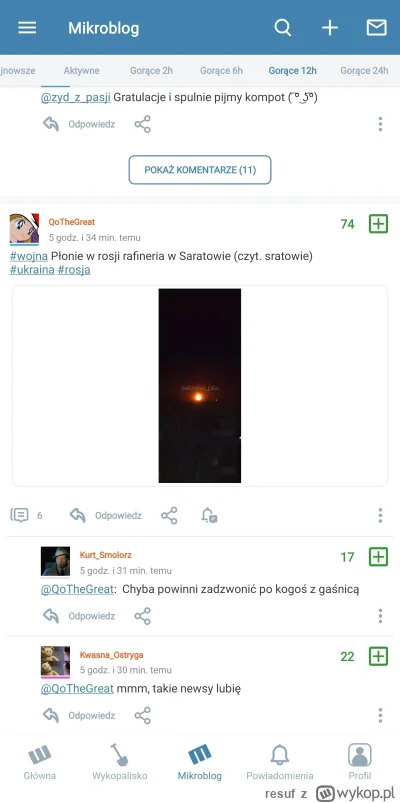The image size is (400, 803).
Task: Upvote QoTheGreat's post with green plus
Action: tap(378, 224)
